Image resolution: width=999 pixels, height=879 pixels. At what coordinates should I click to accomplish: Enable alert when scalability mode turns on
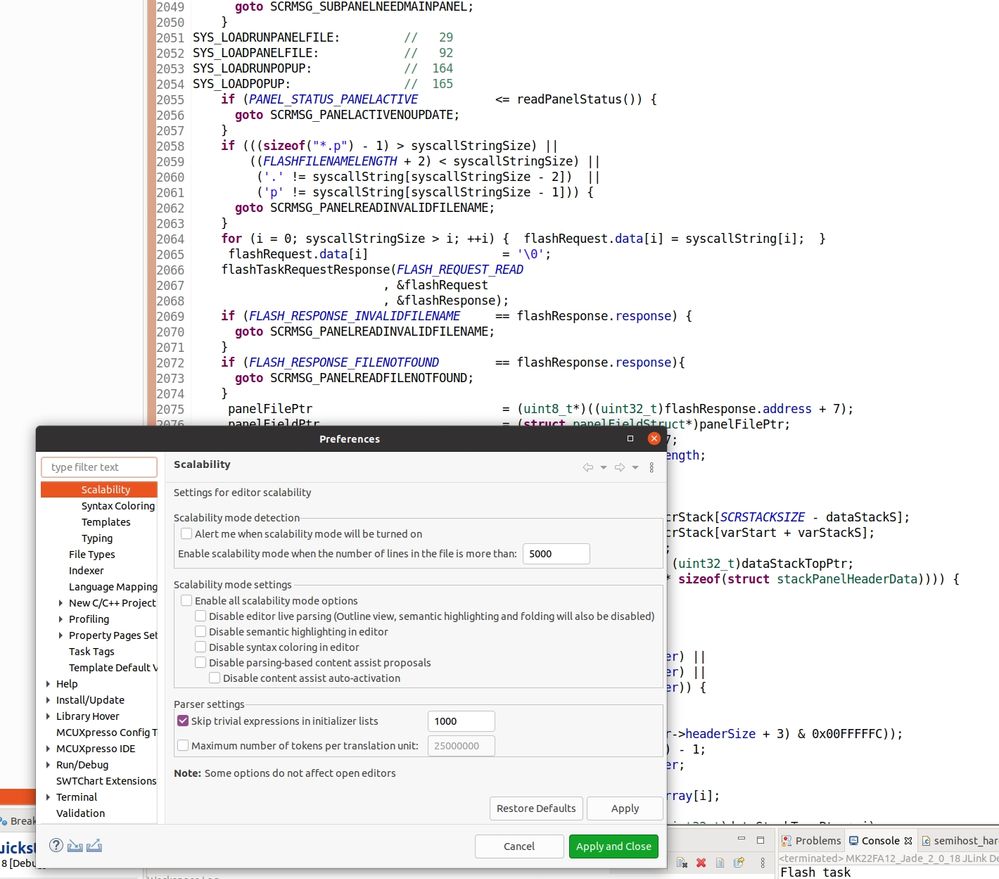(x=186, y=534)
